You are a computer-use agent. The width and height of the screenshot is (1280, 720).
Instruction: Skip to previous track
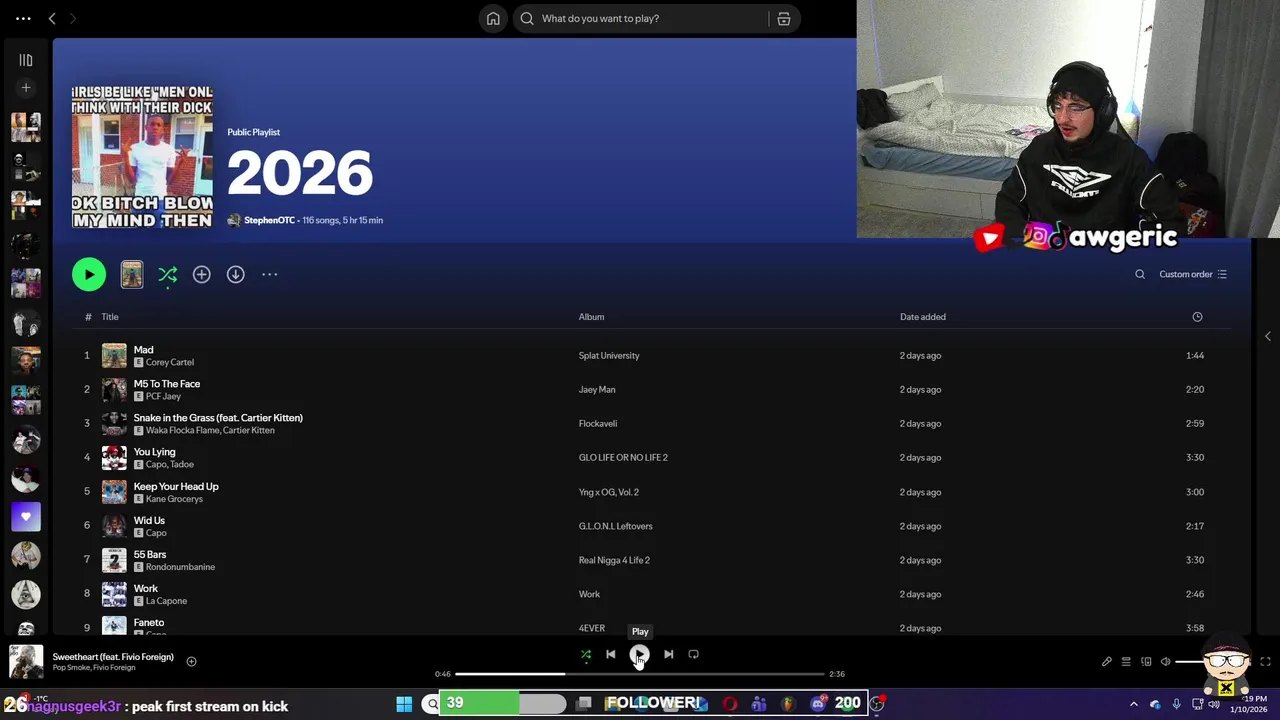[611, 655]
